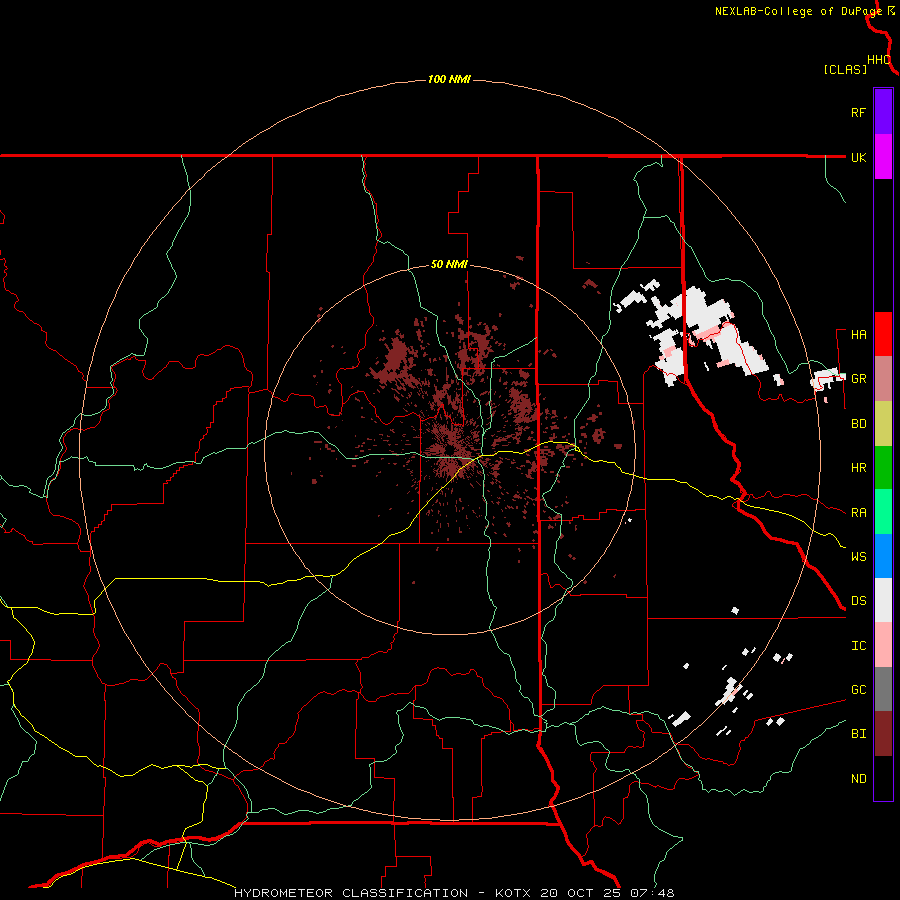Click the RF legend label
Viewport: 900px width, 900px height.
(858, 112)
